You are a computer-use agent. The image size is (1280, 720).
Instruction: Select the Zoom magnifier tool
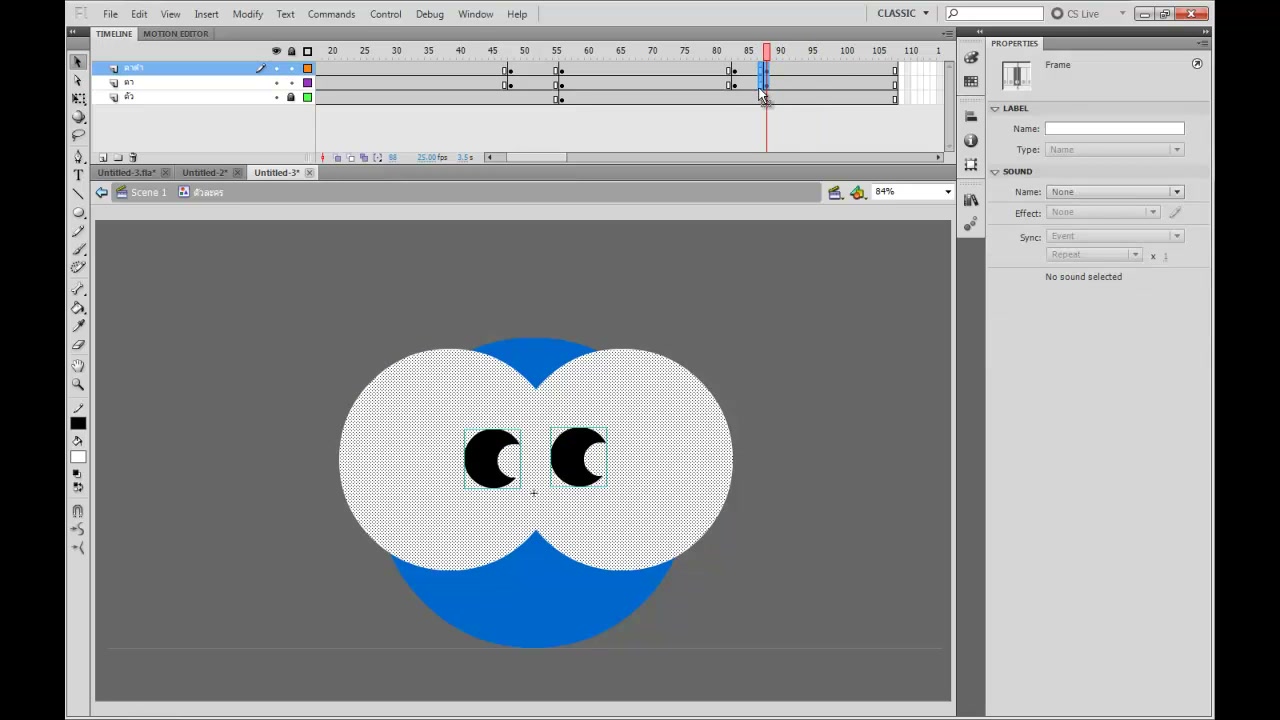[78, 385]
